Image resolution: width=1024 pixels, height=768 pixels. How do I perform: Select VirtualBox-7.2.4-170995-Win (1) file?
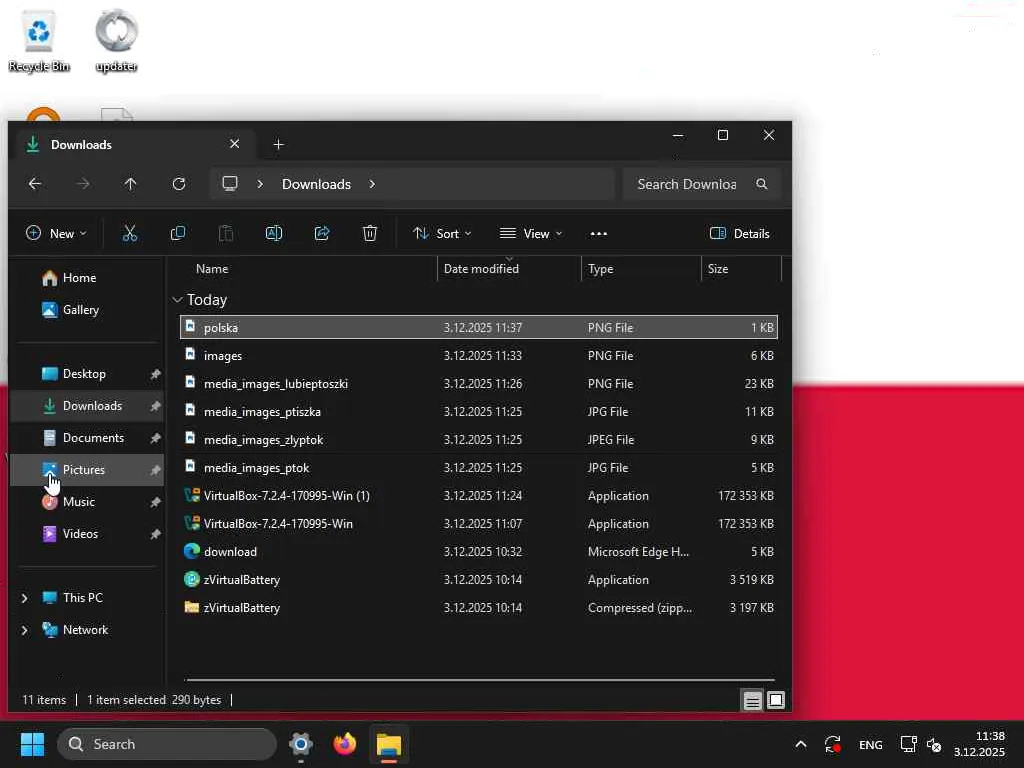pyautogui.click(x=479, y=496)
